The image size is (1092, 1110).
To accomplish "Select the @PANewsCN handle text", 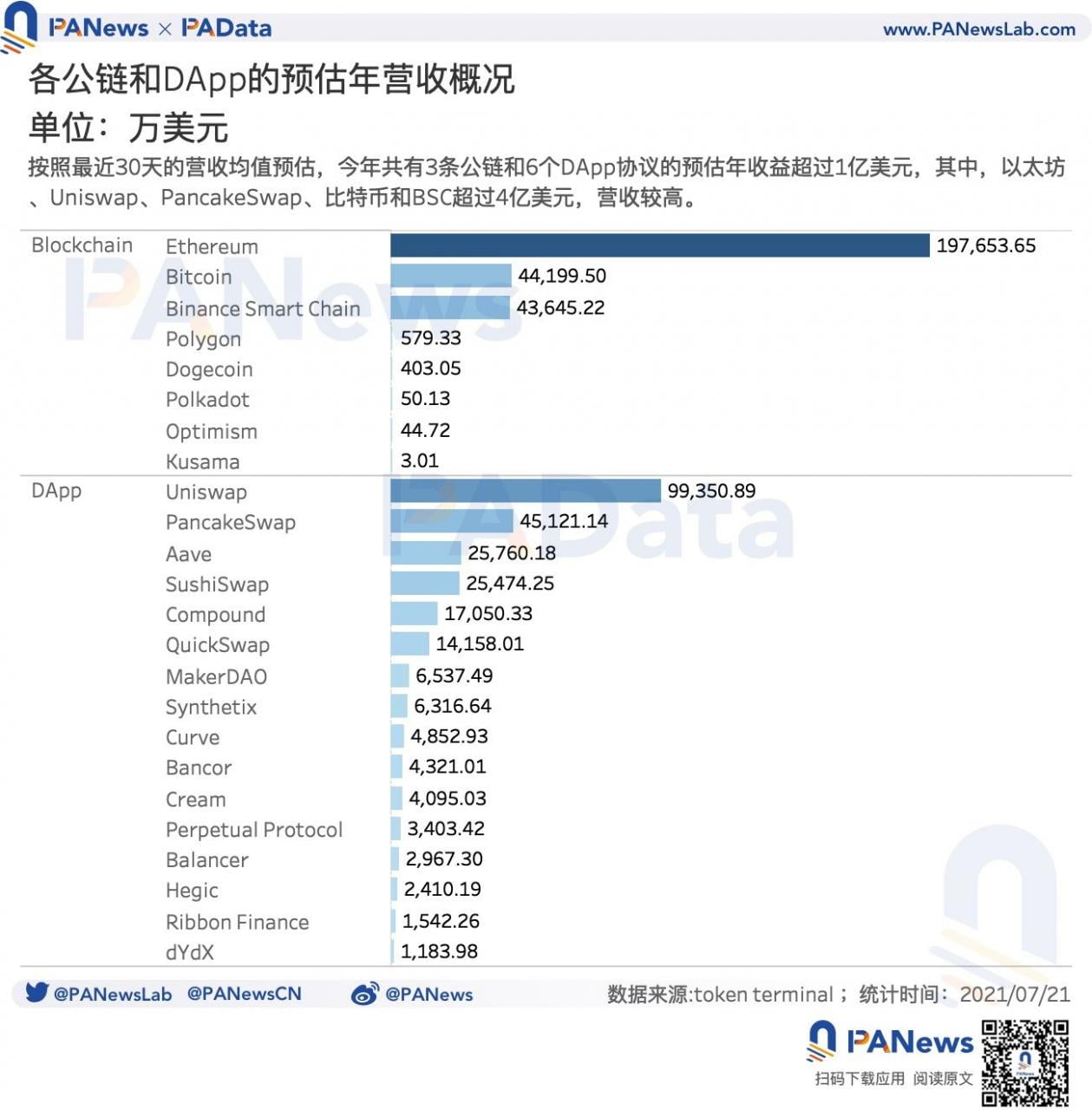I will (x=244, y=994).
